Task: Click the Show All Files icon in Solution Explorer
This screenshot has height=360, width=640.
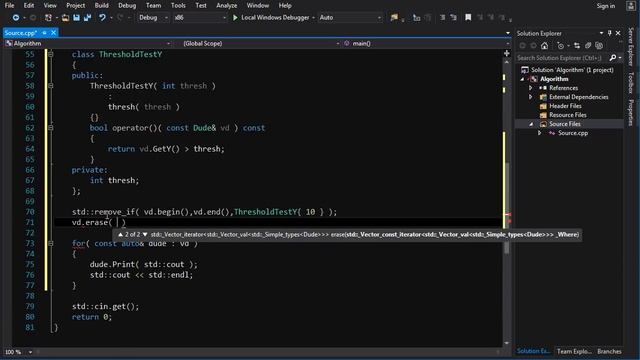Action: point(599,46)
